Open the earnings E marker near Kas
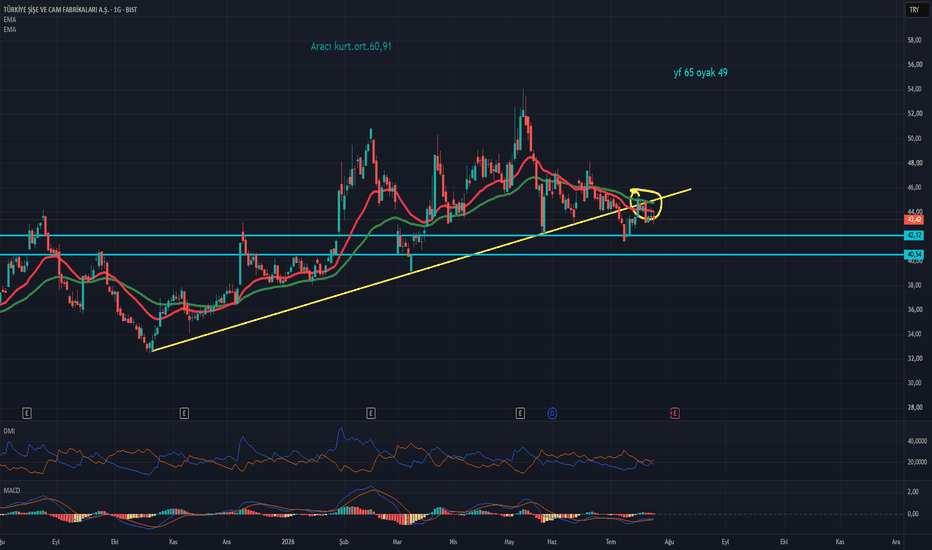 click(x=184, y=413)
